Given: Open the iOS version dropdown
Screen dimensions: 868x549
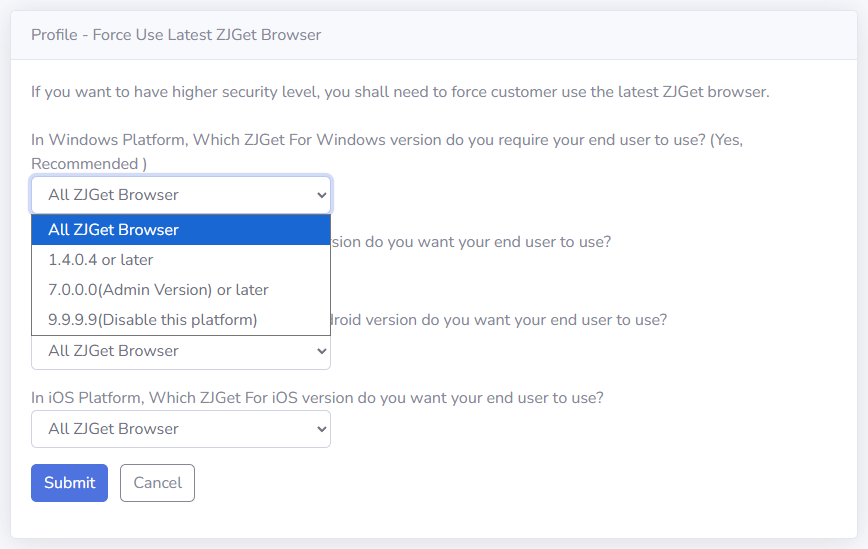Looking at the screenshot, I should 180,429.
